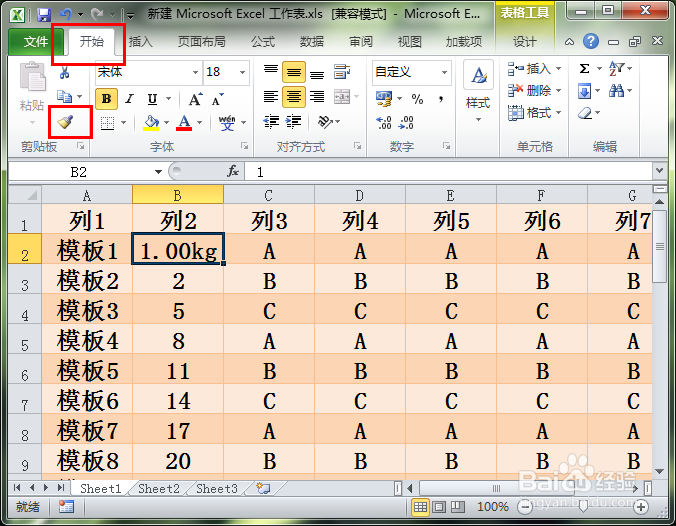The height and width of the screenshot is (526, 676).
Task: Bottom-align cell contents
Action: (317, 73)
